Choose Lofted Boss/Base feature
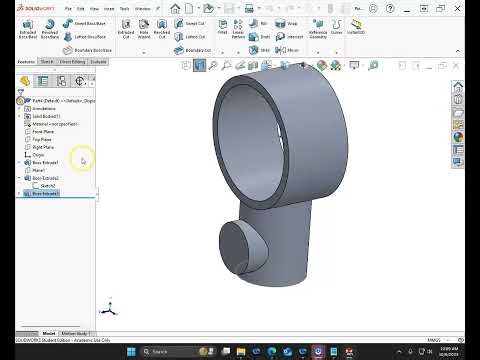Viewport: 480px width, 360px height. pyautogui.click(x=84, y=37)
